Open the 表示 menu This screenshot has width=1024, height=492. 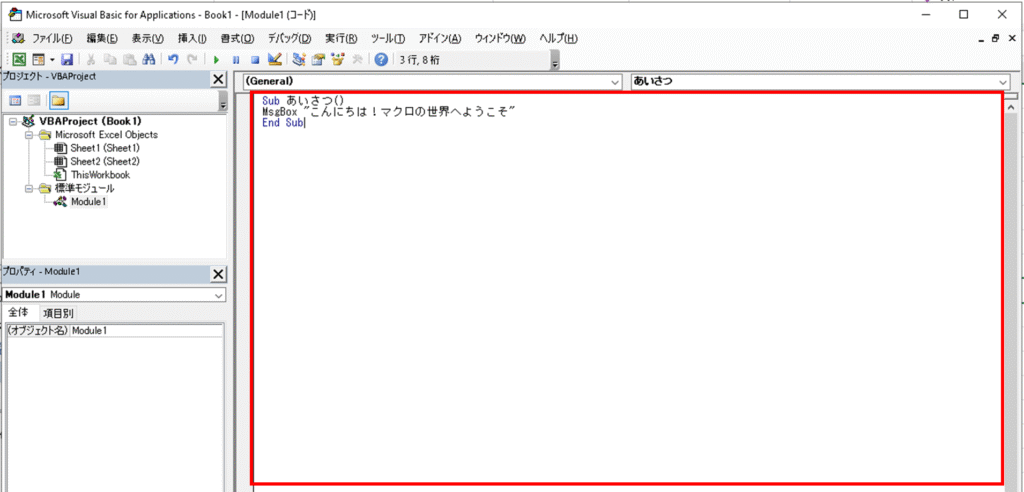[x=147, y=39]
